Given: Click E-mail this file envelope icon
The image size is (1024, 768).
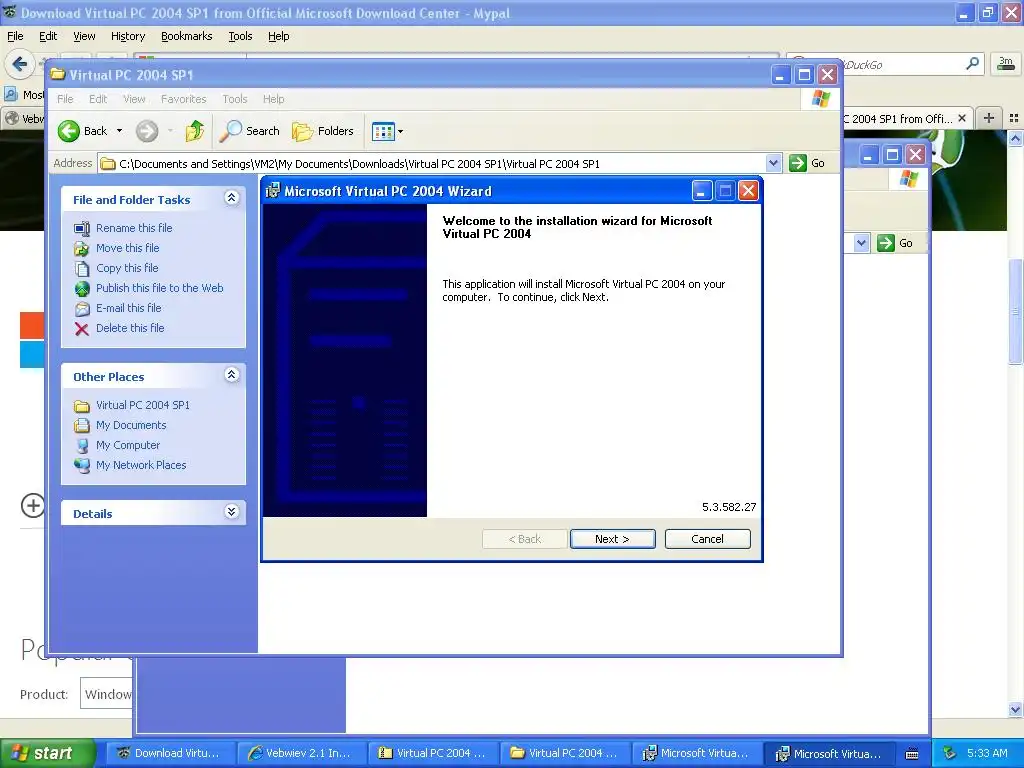Looking at the screenshot, I should coord(82,308).
